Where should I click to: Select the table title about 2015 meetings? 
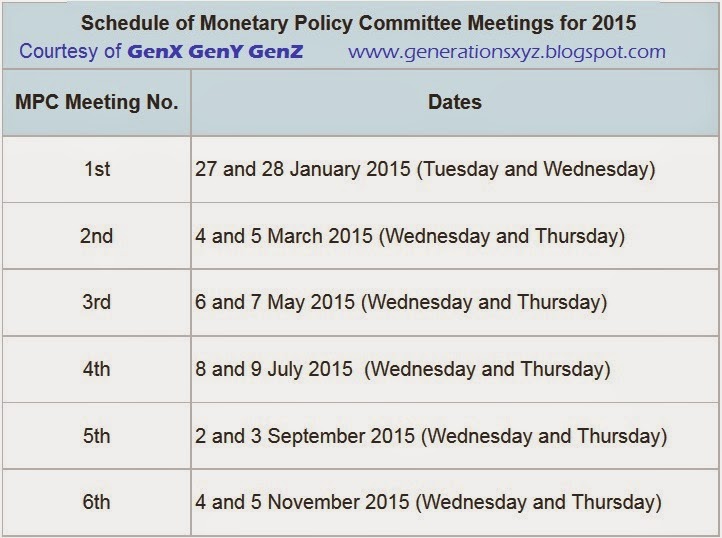358,23
